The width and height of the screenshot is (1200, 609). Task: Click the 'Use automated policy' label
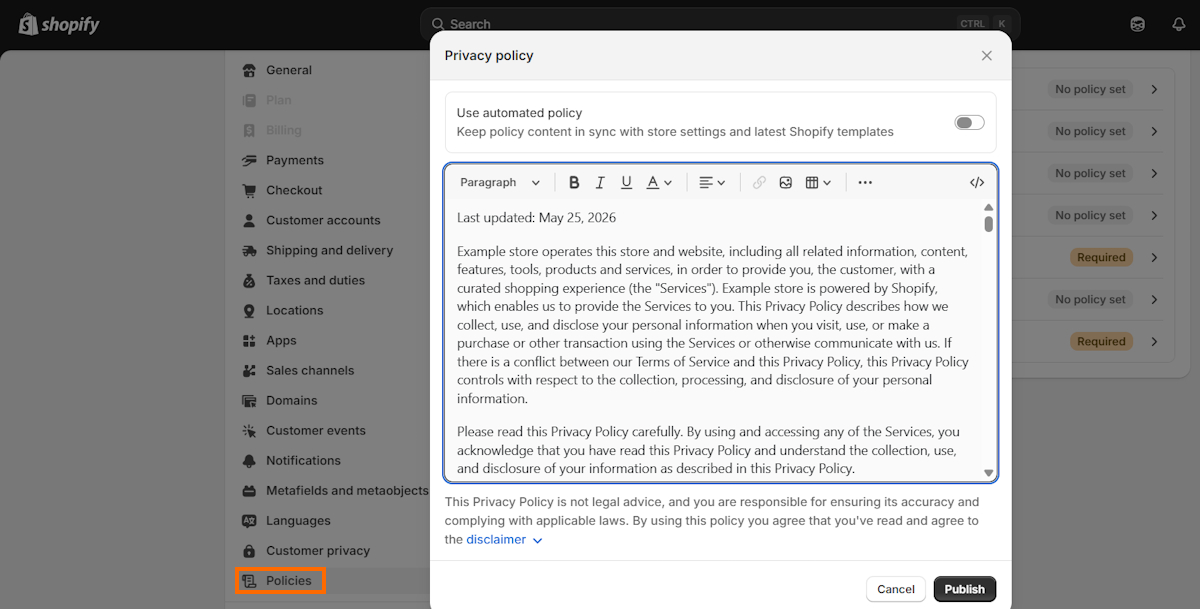[519, 113]
